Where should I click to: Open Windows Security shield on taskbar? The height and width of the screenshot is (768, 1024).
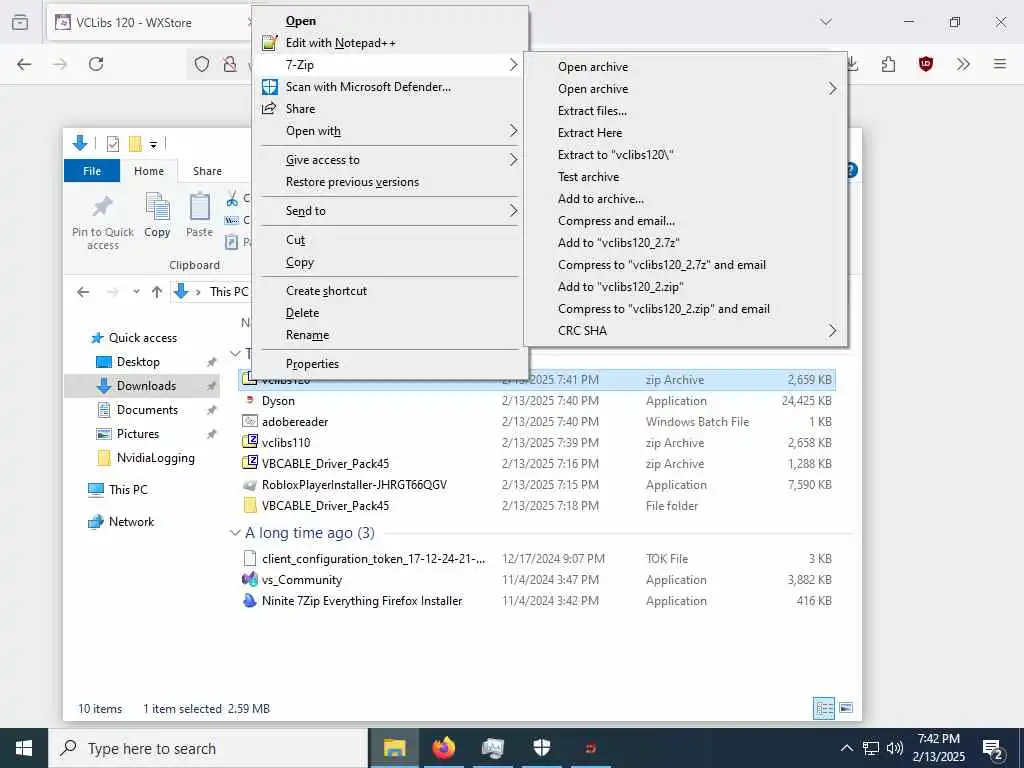pos(541,748)
